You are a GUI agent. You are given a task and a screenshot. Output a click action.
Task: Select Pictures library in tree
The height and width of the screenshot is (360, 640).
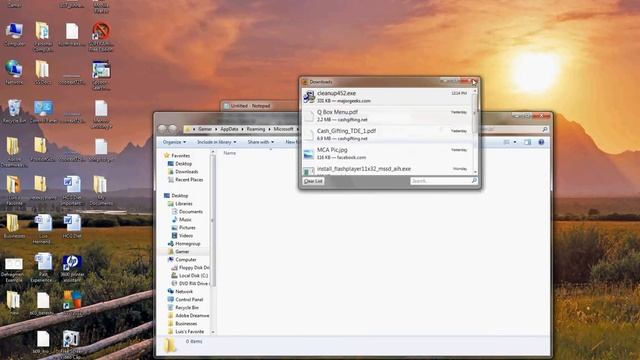coord(183,227)
